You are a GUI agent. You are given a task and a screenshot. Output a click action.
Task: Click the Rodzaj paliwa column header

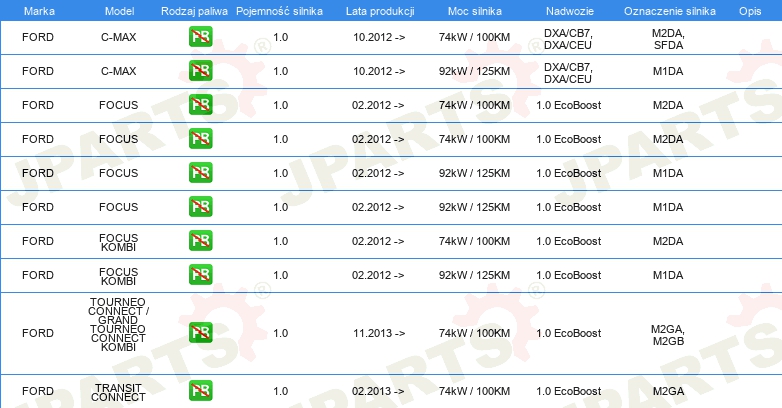[x=194, y=11]
